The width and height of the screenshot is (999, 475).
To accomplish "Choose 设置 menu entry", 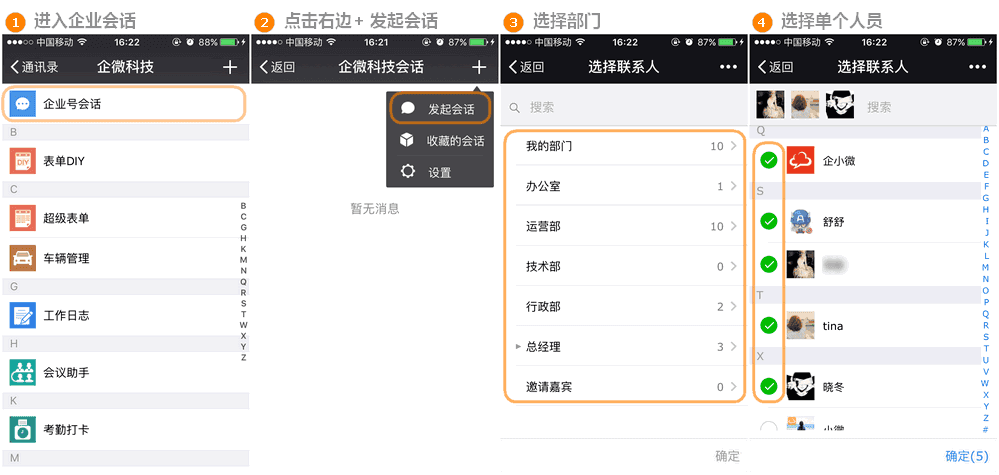I will point(440,172).
